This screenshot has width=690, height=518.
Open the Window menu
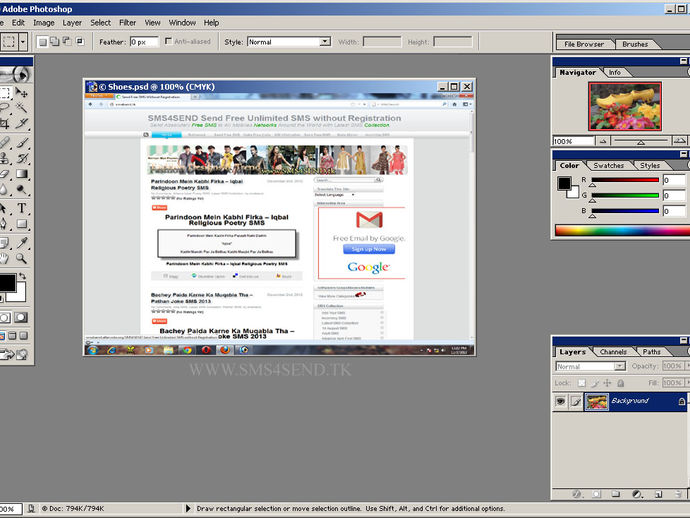click(182, 22)
